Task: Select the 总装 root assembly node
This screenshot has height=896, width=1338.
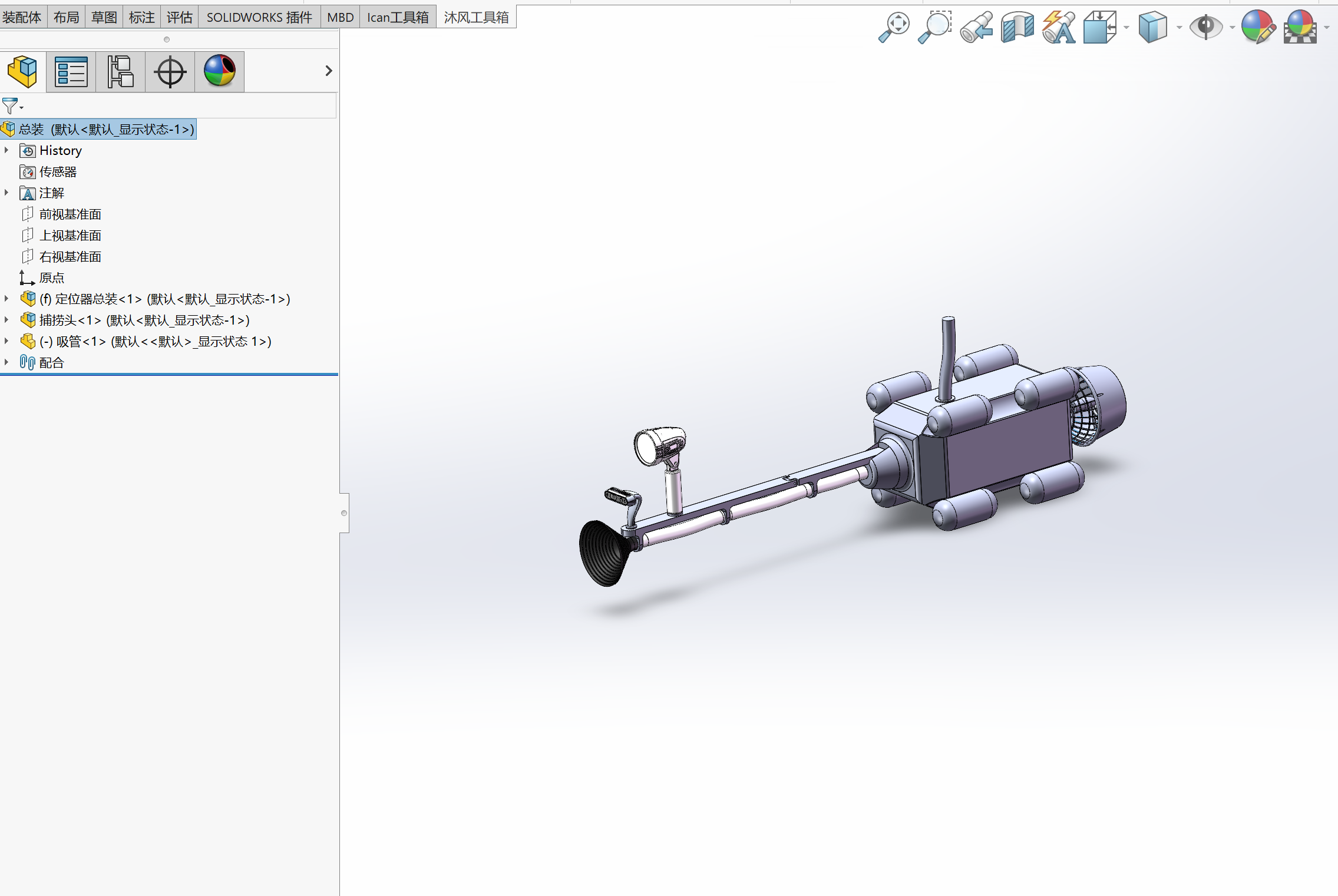Action: [98, 129]
